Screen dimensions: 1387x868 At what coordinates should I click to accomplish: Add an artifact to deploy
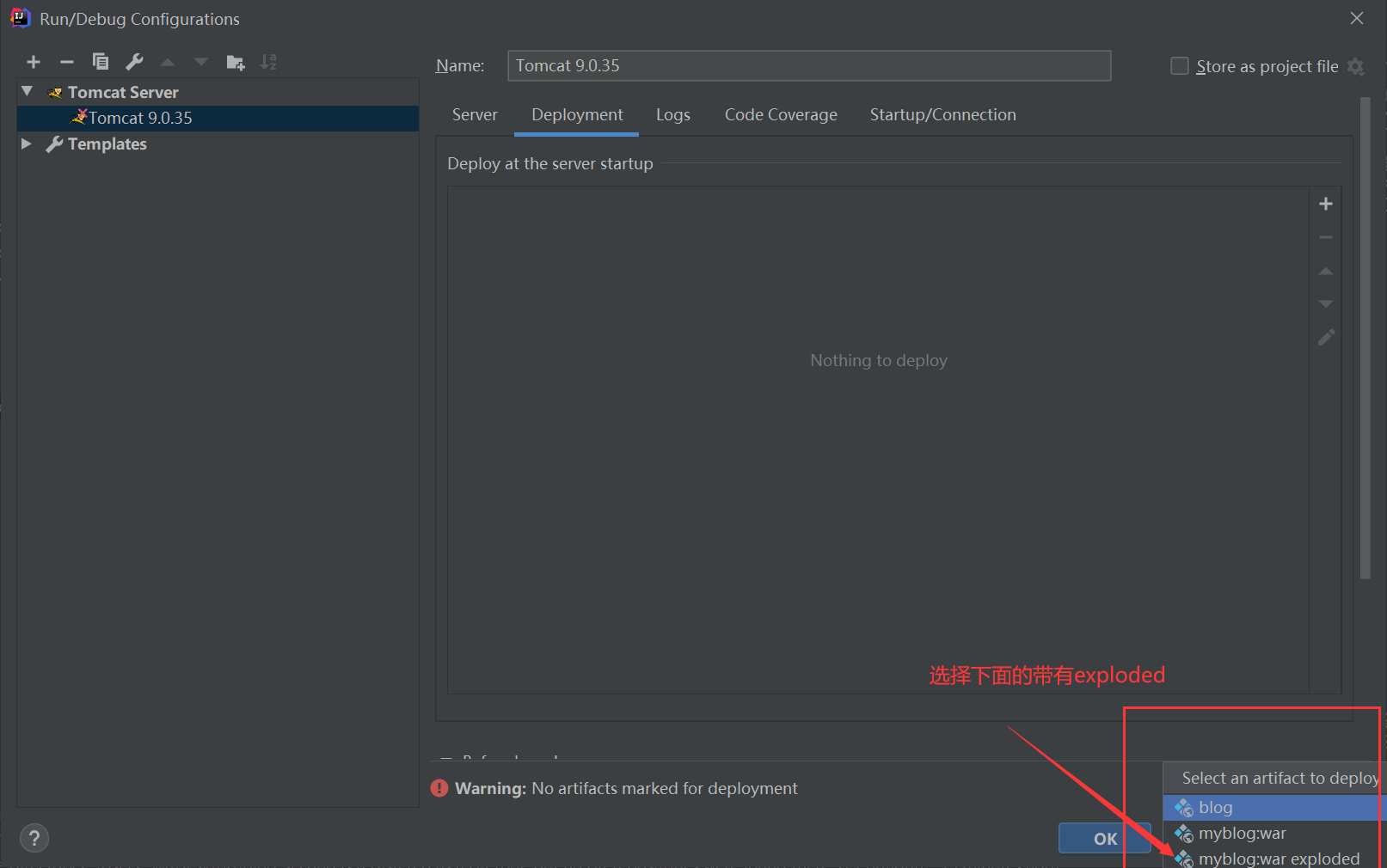click(1326, 204)
